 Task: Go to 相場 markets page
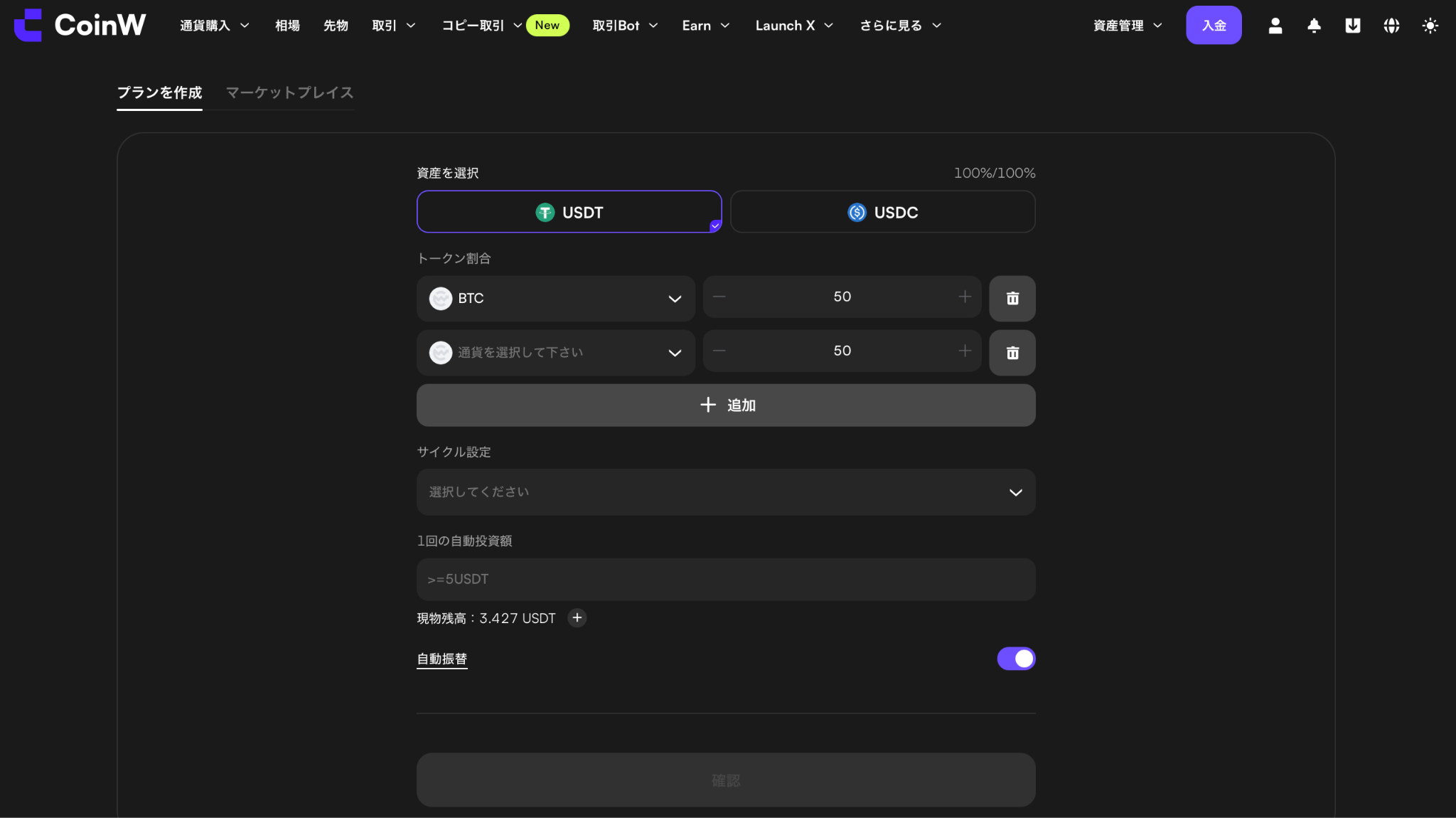coord(287,26)
